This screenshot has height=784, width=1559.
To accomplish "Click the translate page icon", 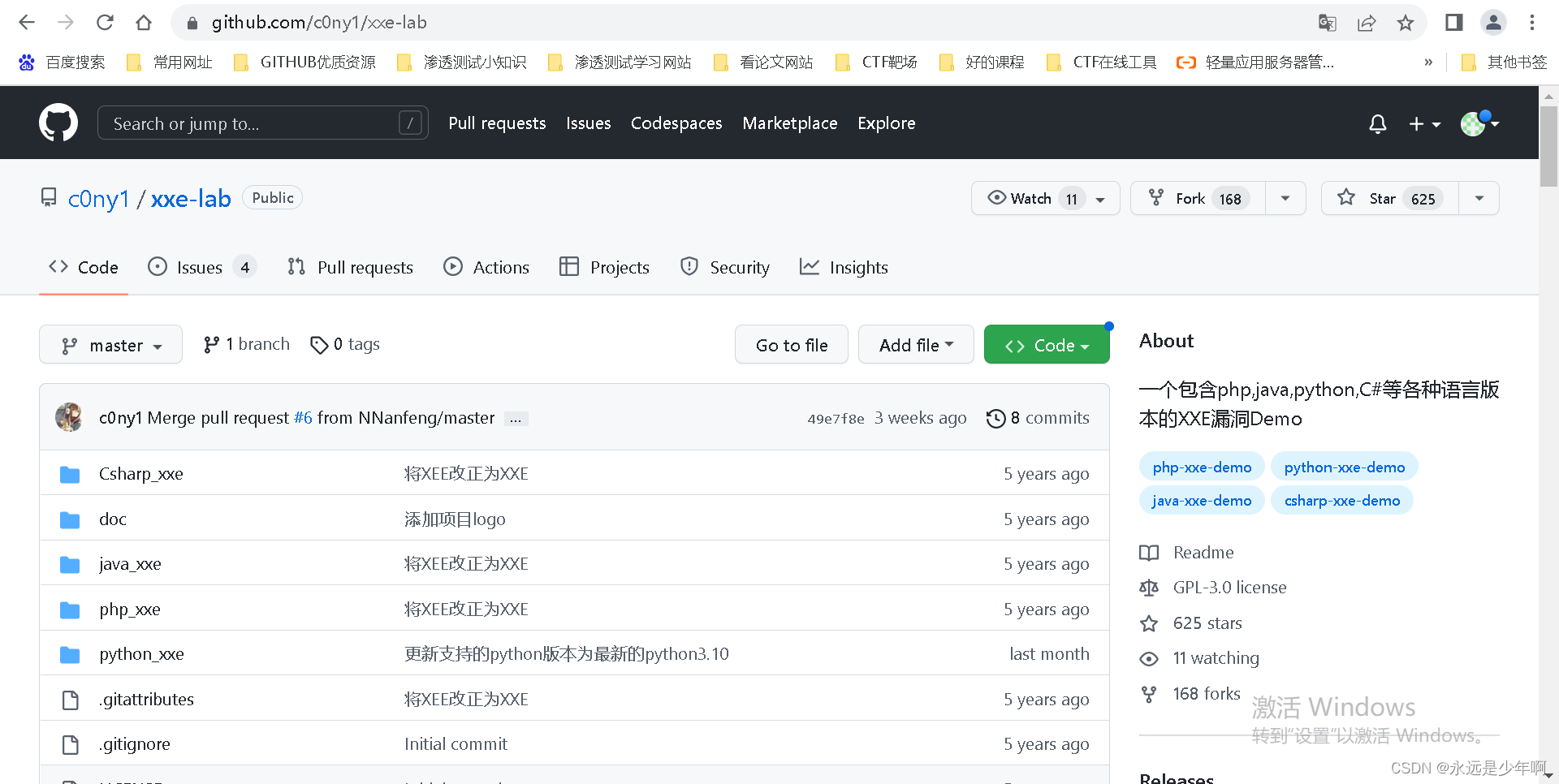I will (x=1327, y=23).
